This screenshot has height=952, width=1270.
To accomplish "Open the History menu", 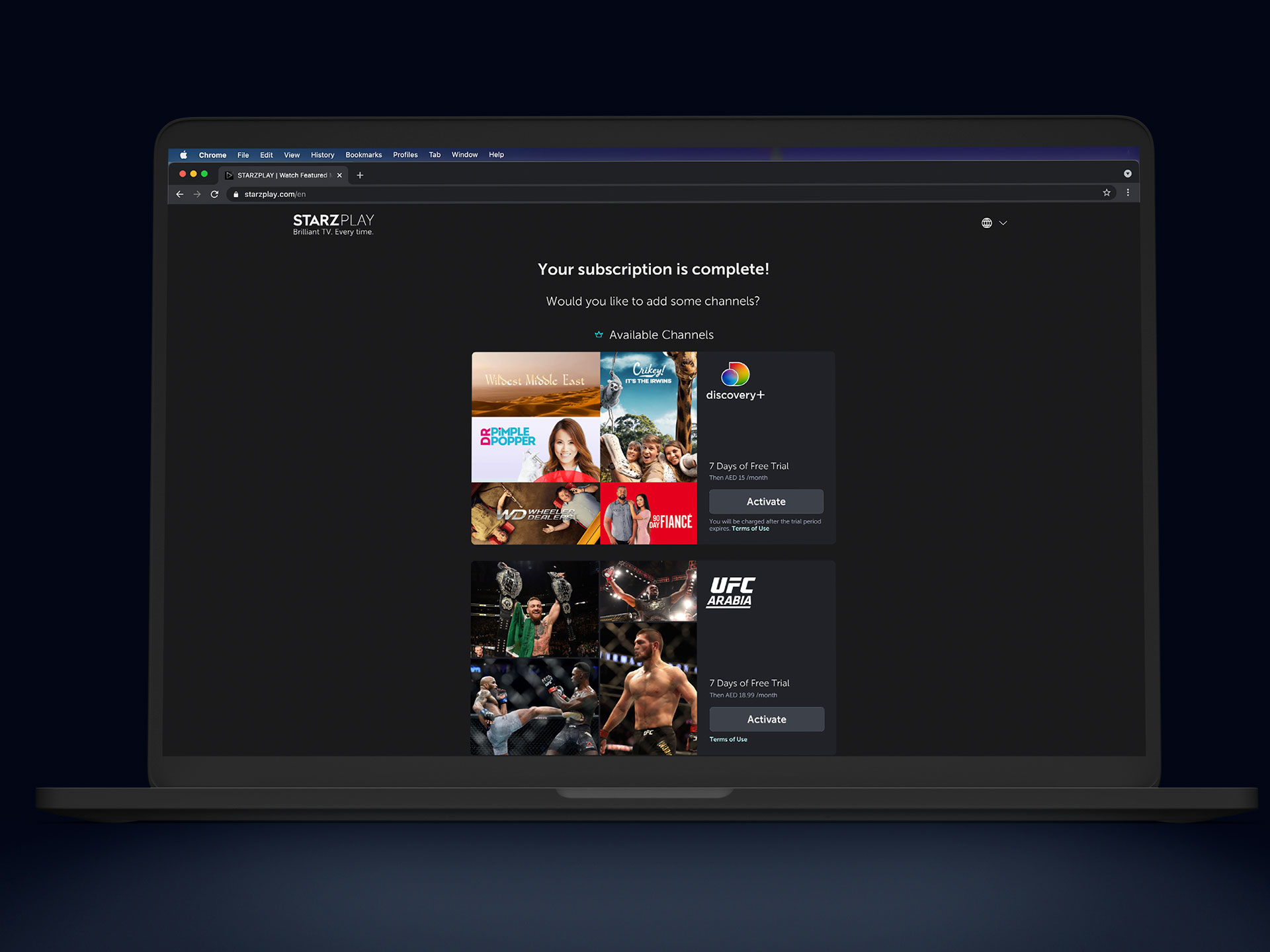I will pos(322,155).
